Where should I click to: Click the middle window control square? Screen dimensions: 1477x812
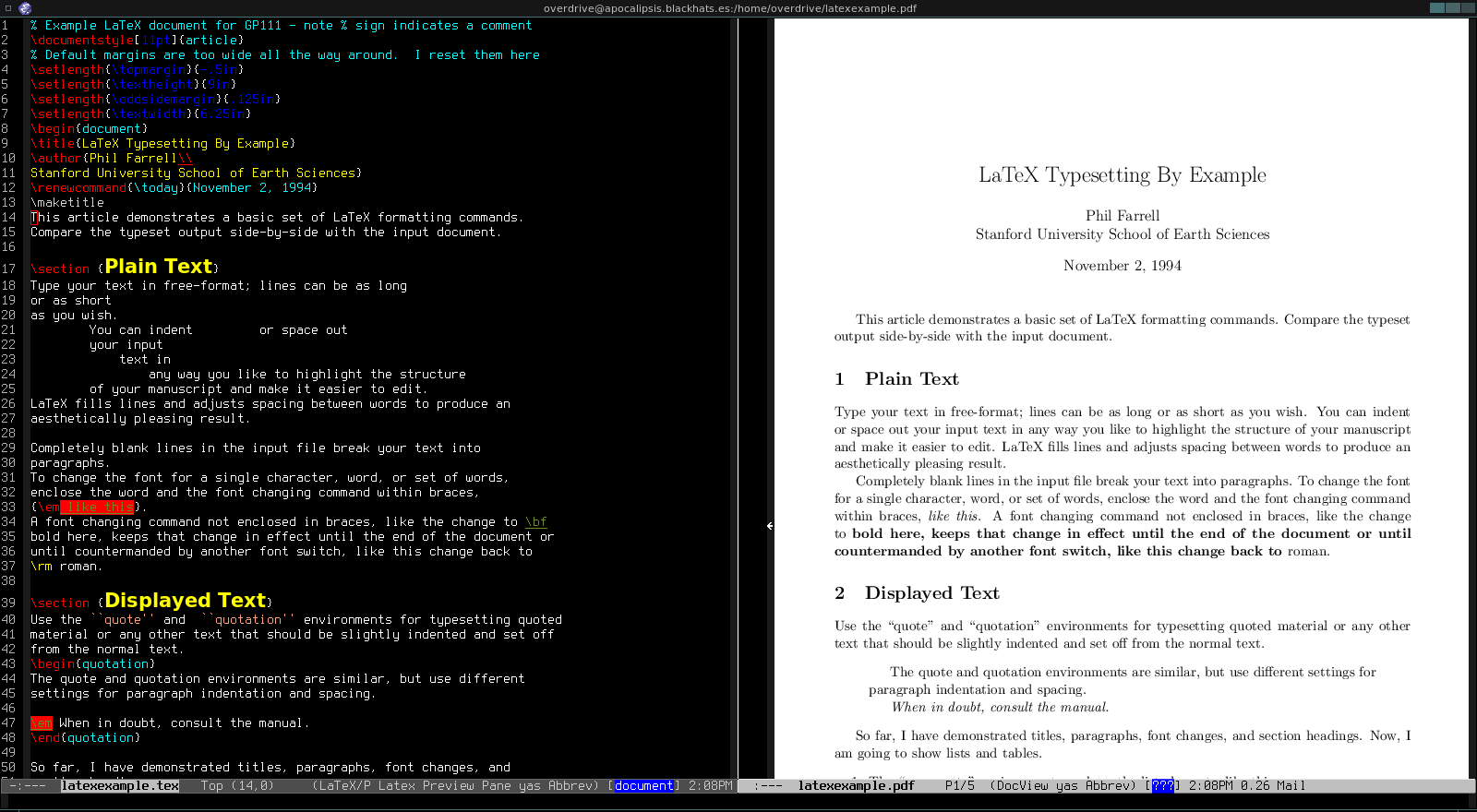pos(1454,7)
